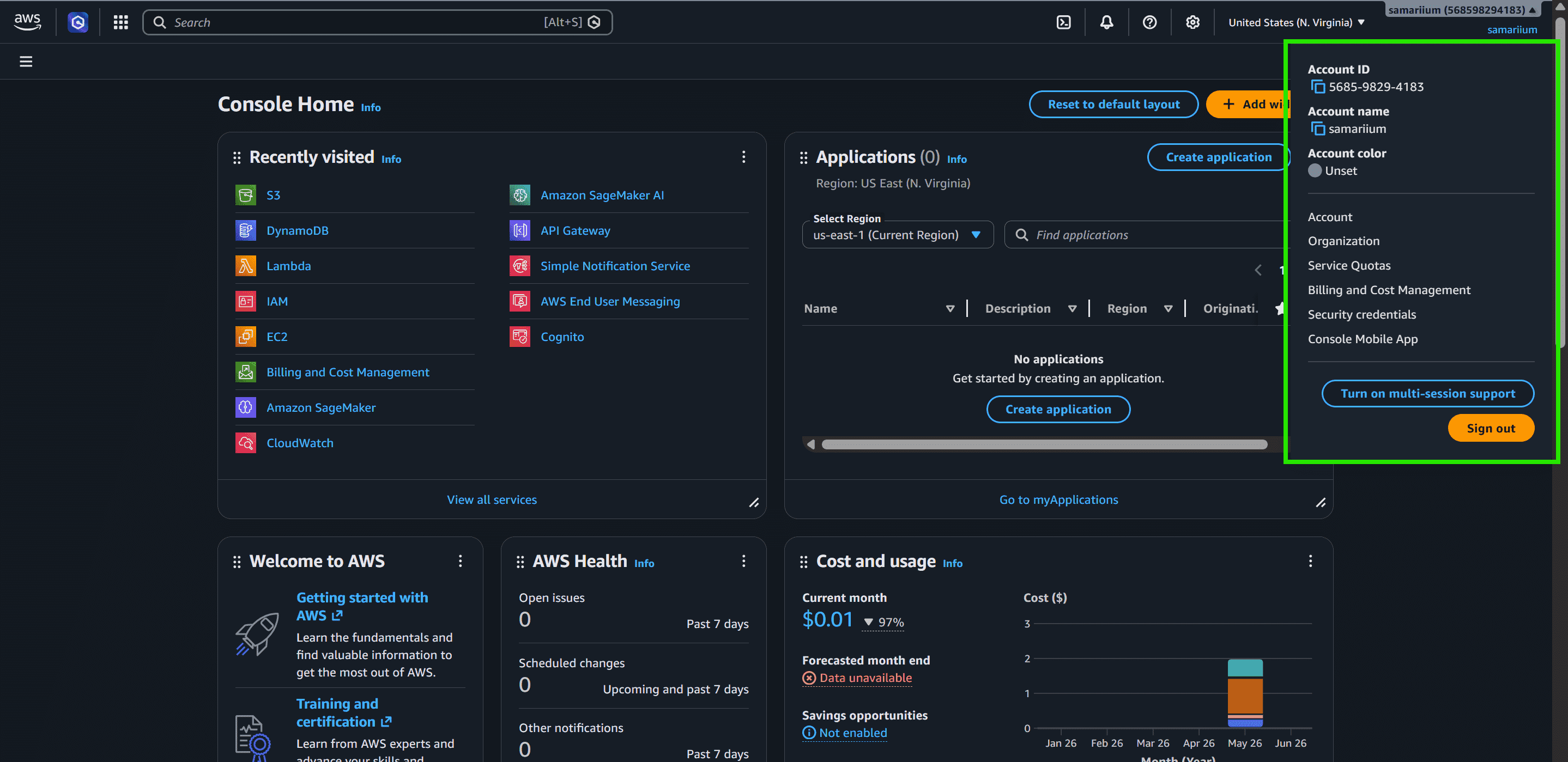Click the Unset account color swatch
The height and width of the screenshot is (762, 1568).
coord(1315,171)
